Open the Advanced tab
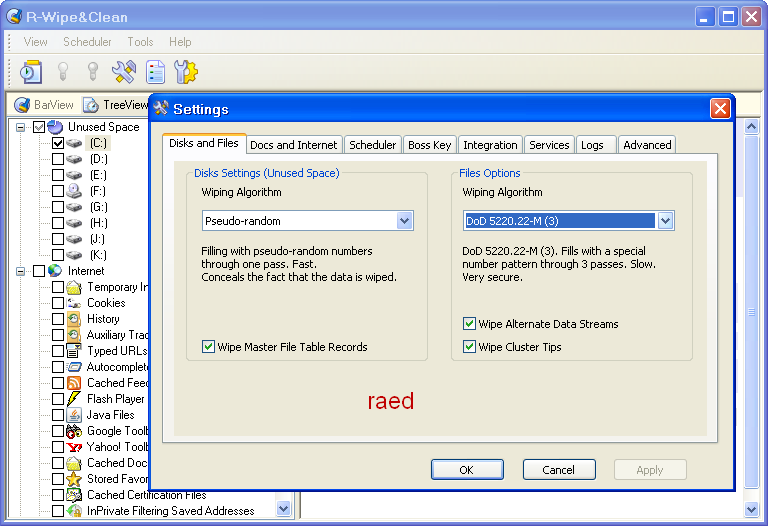 point(647,145)
